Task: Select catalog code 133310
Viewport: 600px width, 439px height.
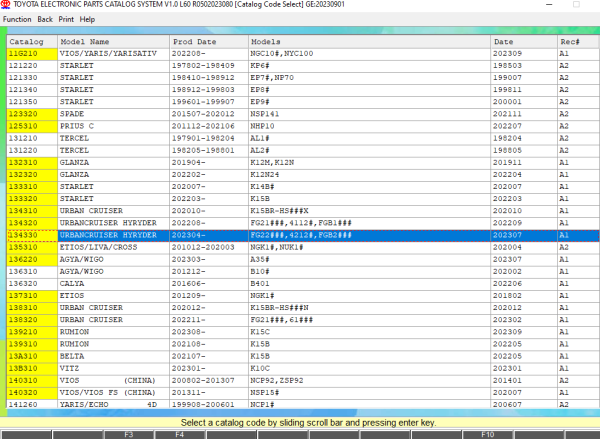Action: (x=32, y=187)
